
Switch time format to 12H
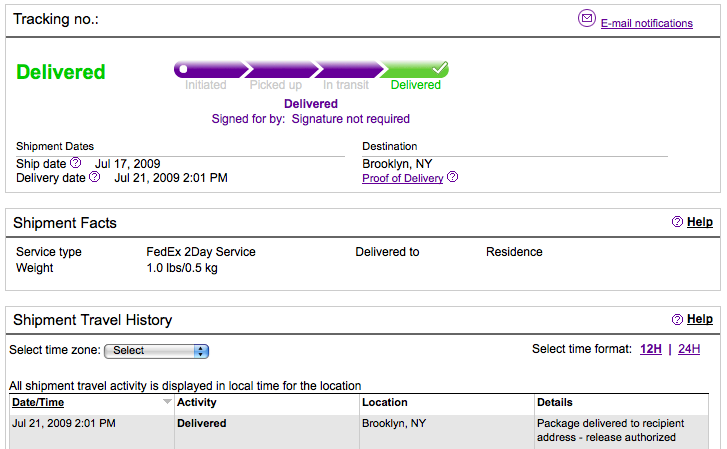[x=650, y=349]
